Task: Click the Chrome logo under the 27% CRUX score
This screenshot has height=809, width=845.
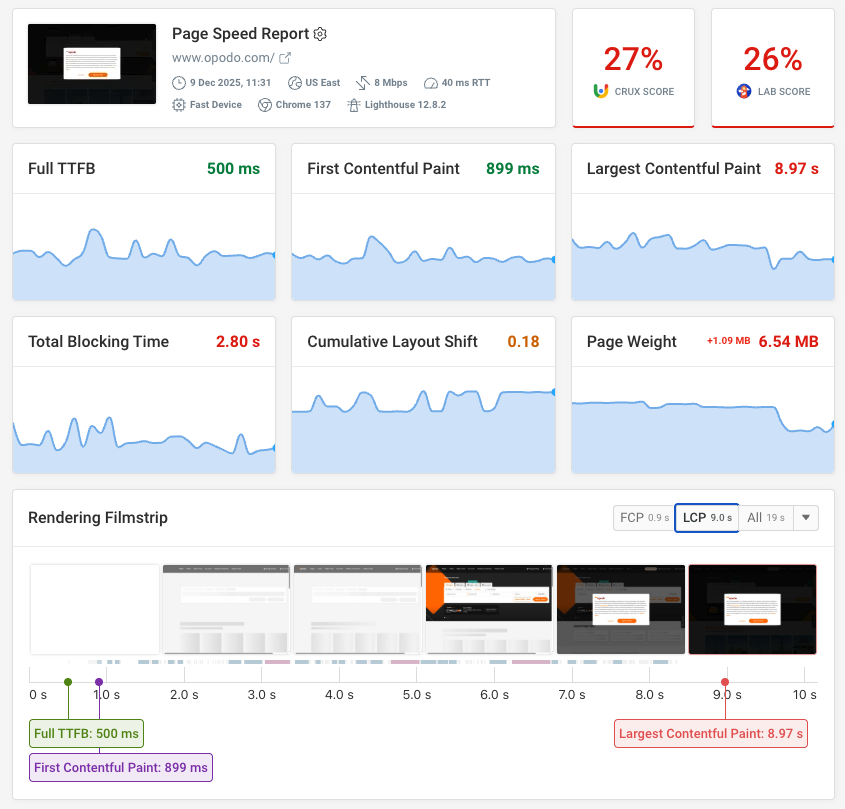Action: click(599, 90)
